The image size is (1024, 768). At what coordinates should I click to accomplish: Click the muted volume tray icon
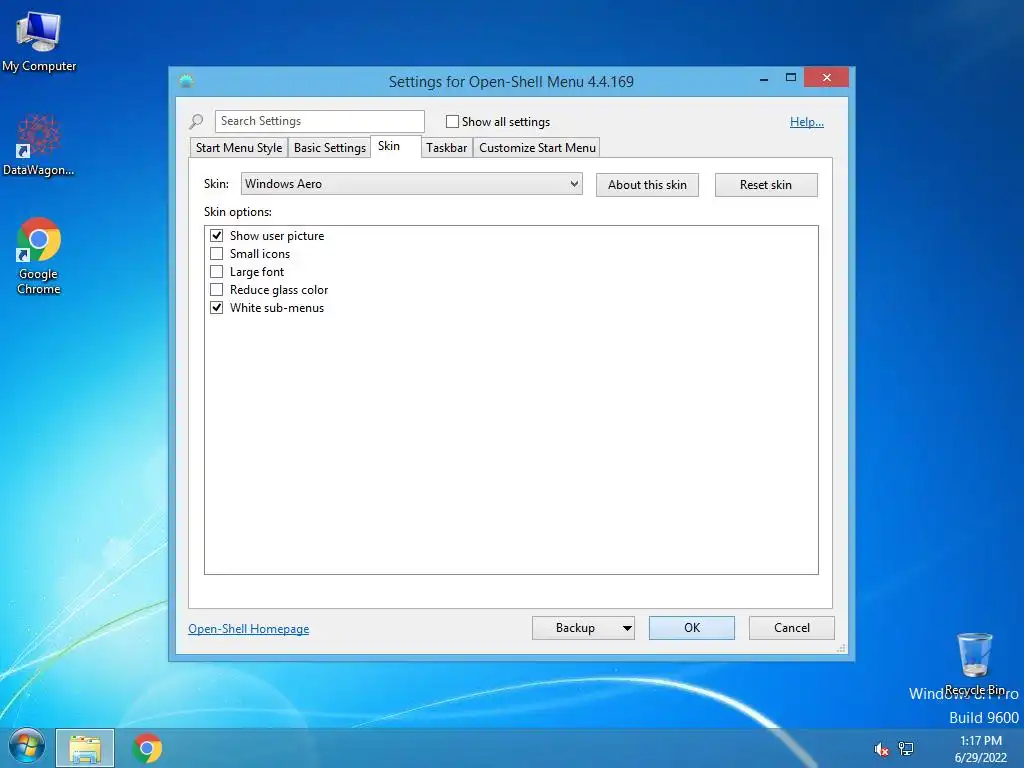tap(881, 749)
